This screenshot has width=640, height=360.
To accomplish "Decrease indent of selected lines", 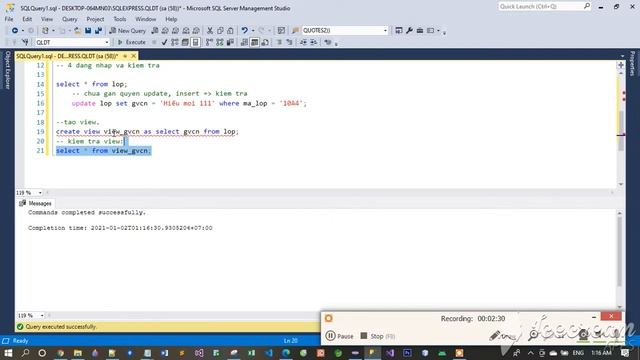I will [x=303, y=42].
